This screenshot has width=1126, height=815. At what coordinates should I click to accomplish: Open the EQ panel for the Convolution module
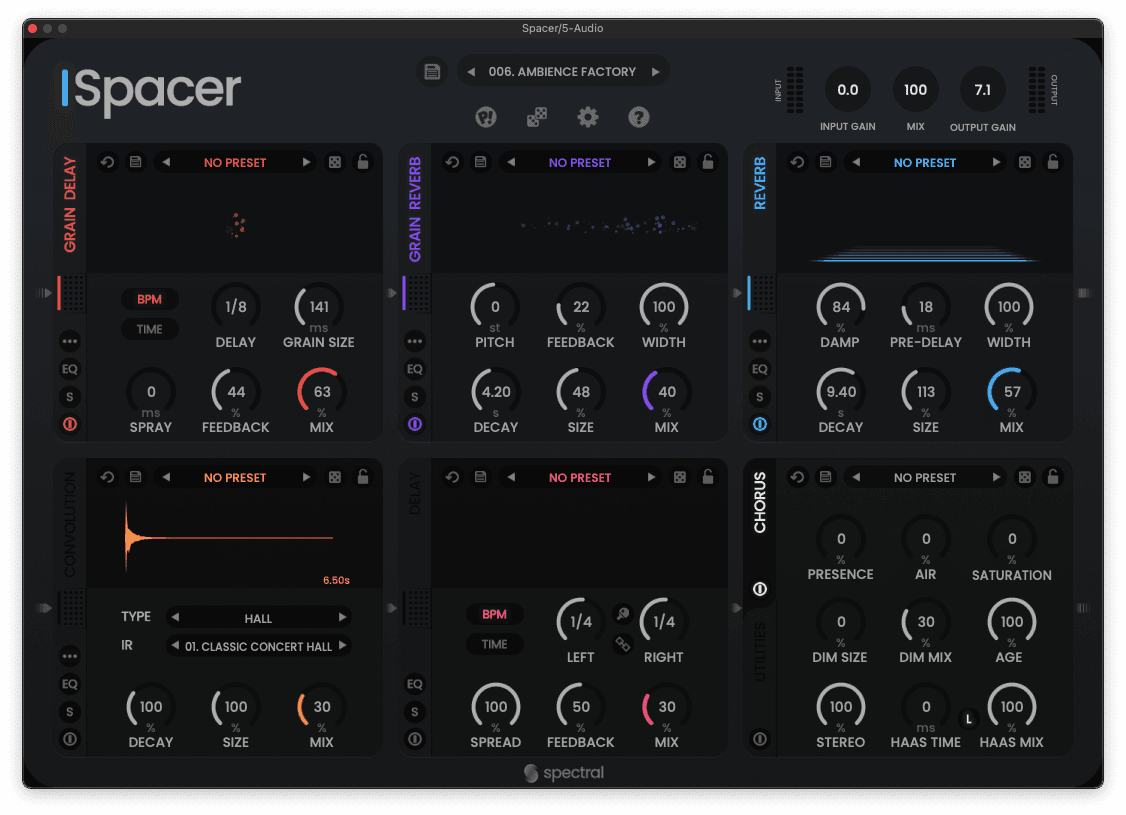coord(70,684)
